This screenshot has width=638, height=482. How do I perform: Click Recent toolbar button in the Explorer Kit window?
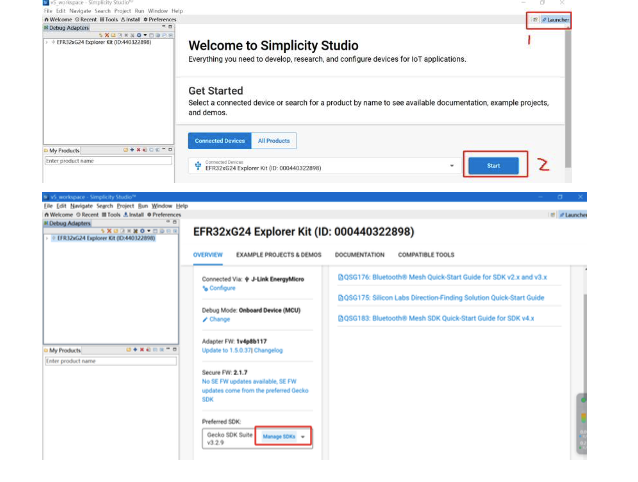[x=87, y=215]
